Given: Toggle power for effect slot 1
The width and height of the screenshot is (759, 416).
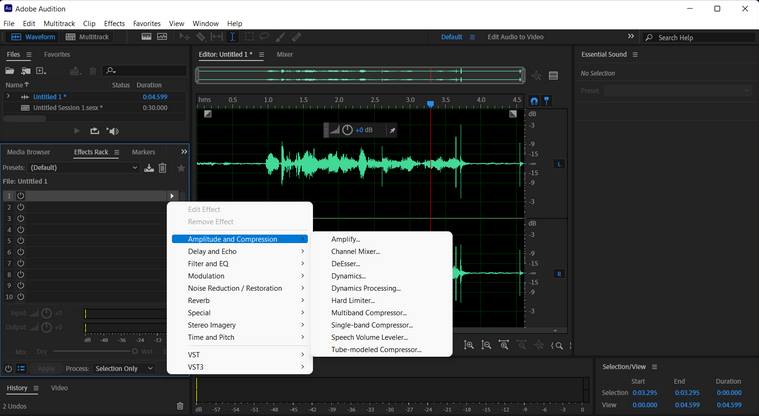Looking at the screenshot, I should tap(20, 196).
